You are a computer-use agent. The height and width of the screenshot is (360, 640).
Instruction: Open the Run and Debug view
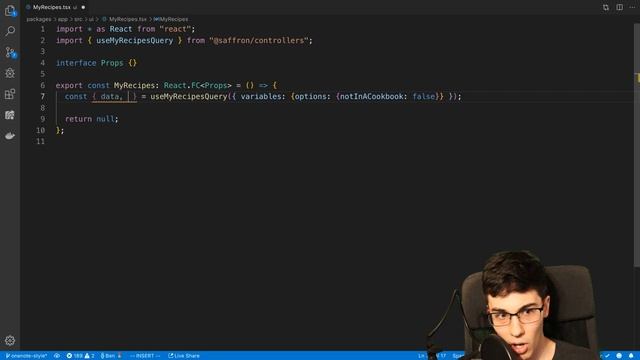pyautogui.click(x=10, y=73)
